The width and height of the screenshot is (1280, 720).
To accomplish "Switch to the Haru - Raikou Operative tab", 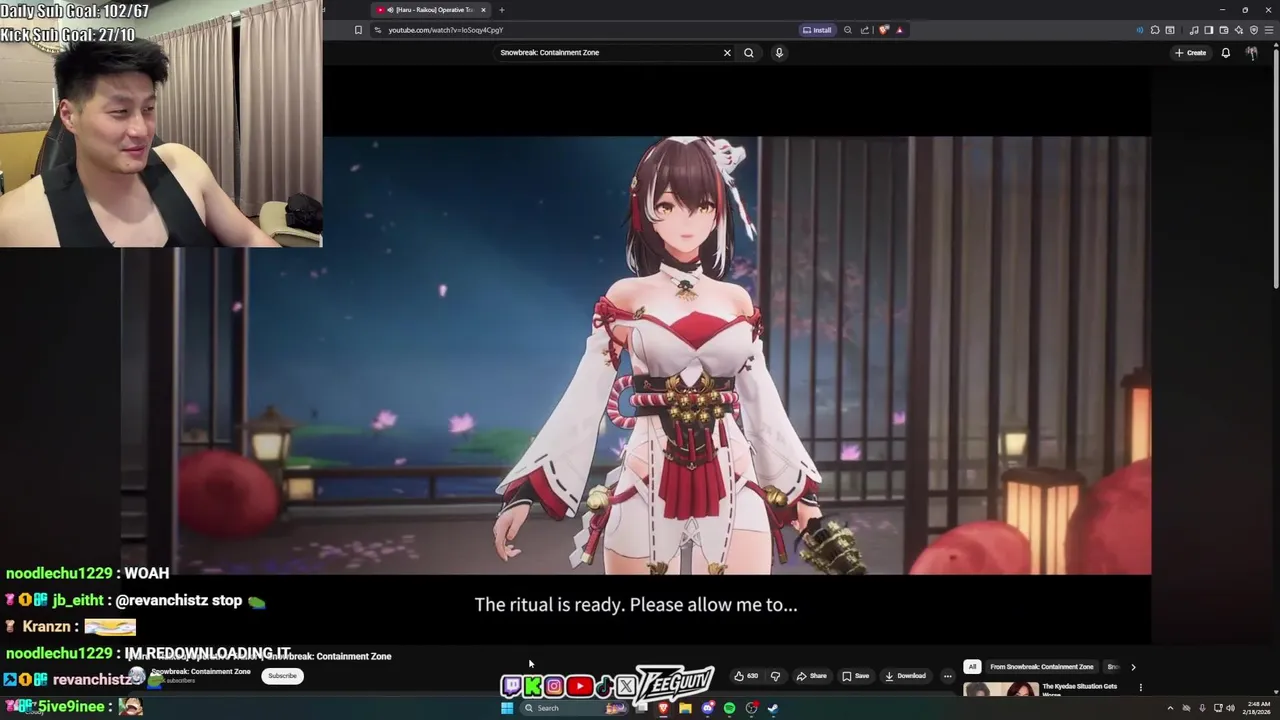I will 430,10.
